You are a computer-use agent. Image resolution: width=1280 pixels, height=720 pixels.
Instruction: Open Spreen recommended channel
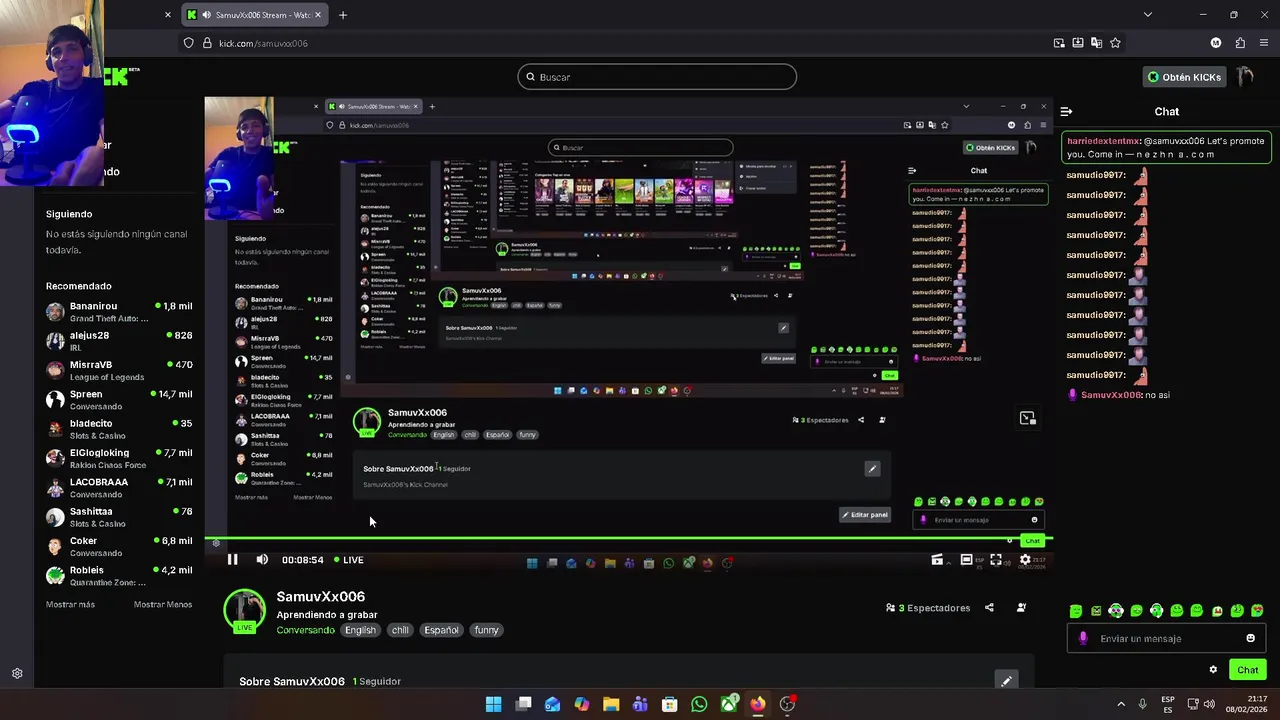pyautogui.click(x=119, y=400)
